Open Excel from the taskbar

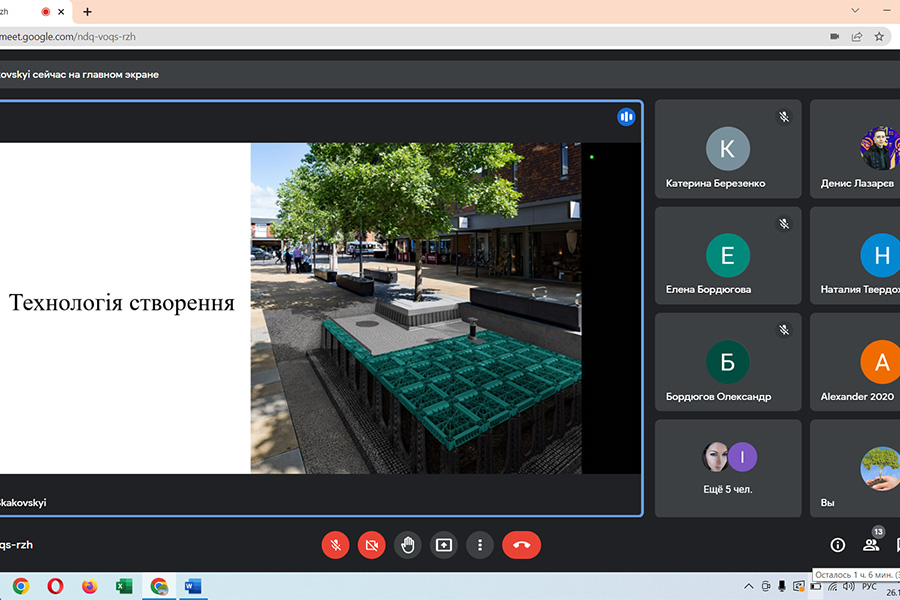point(124,586)
